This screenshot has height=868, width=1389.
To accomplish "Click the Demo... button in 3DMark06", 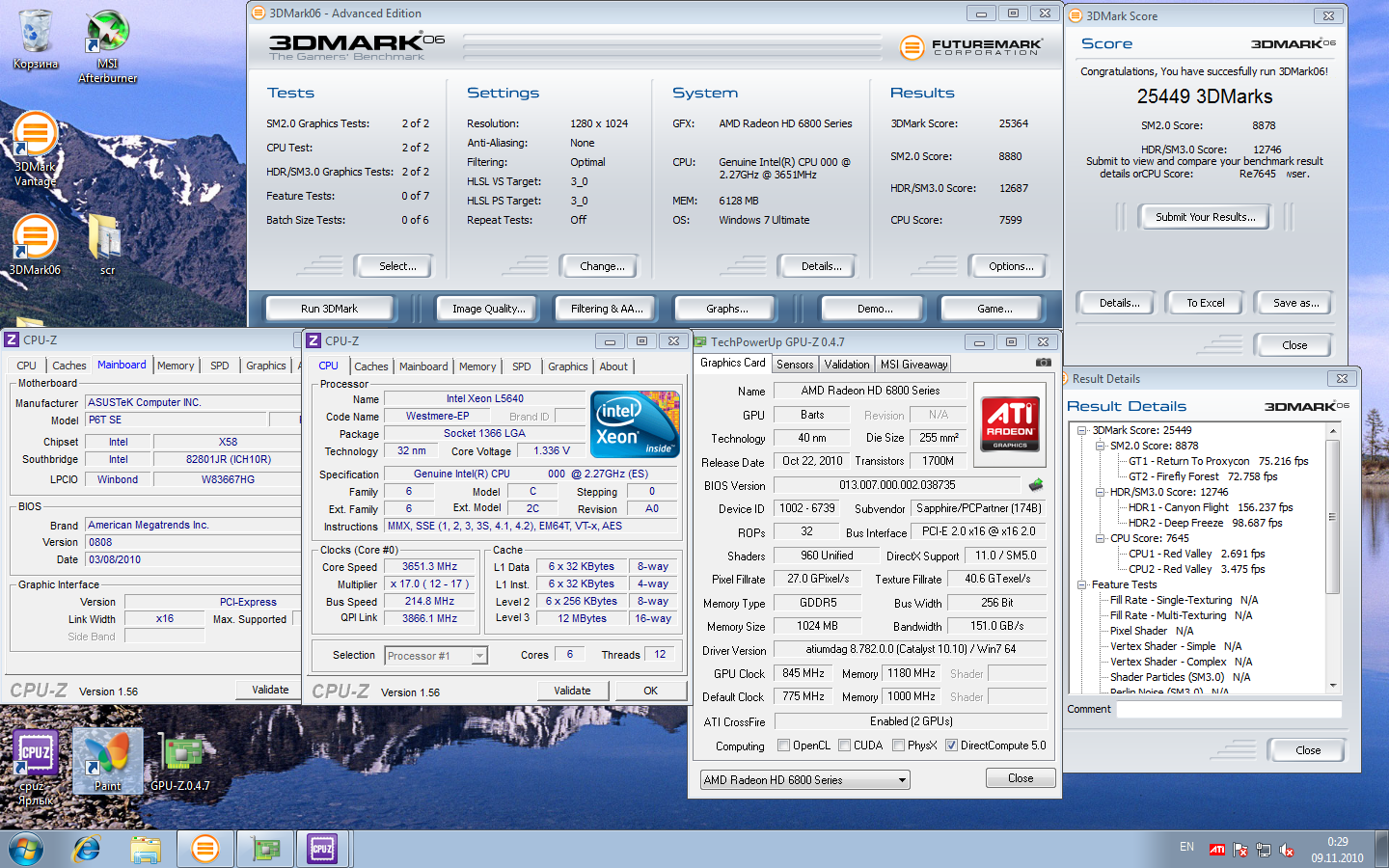I will tap(875, 309).
